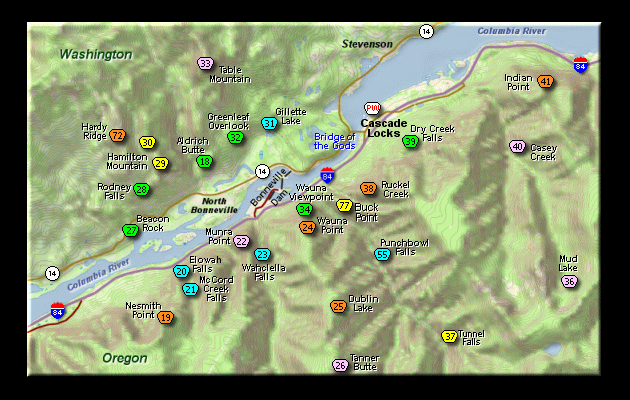Click the PWR marker above Cascade Locks
Image resolution: width=630 pixels, height=400 pixels.
pos(373,108)
